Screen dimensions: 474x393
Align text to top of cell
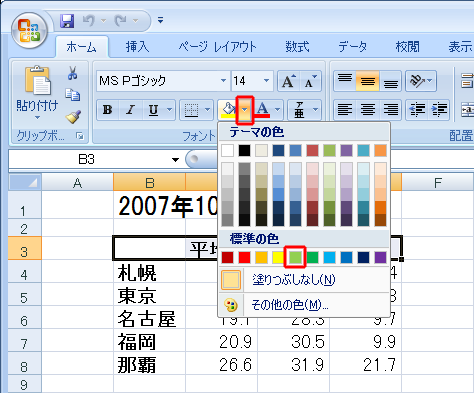(x=345, y=81)
